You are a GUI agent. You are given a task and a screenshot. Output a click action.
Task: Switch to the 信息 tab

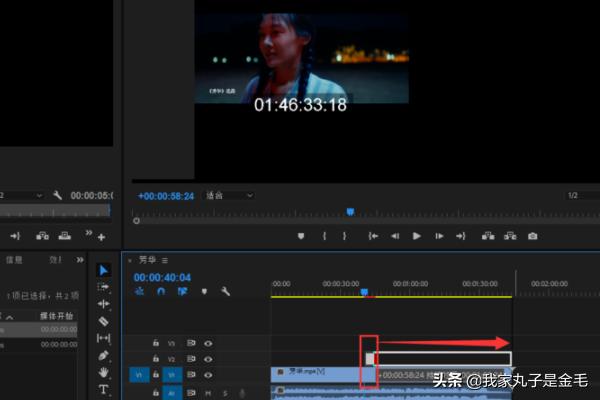tap(14, 260)
